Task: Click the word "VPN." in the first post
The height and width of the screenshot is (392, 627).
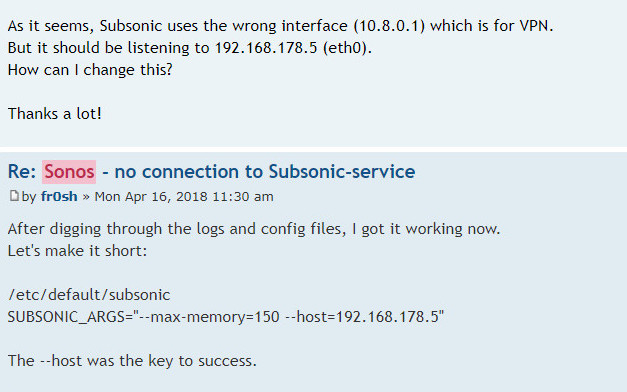Action: (536, 26)
